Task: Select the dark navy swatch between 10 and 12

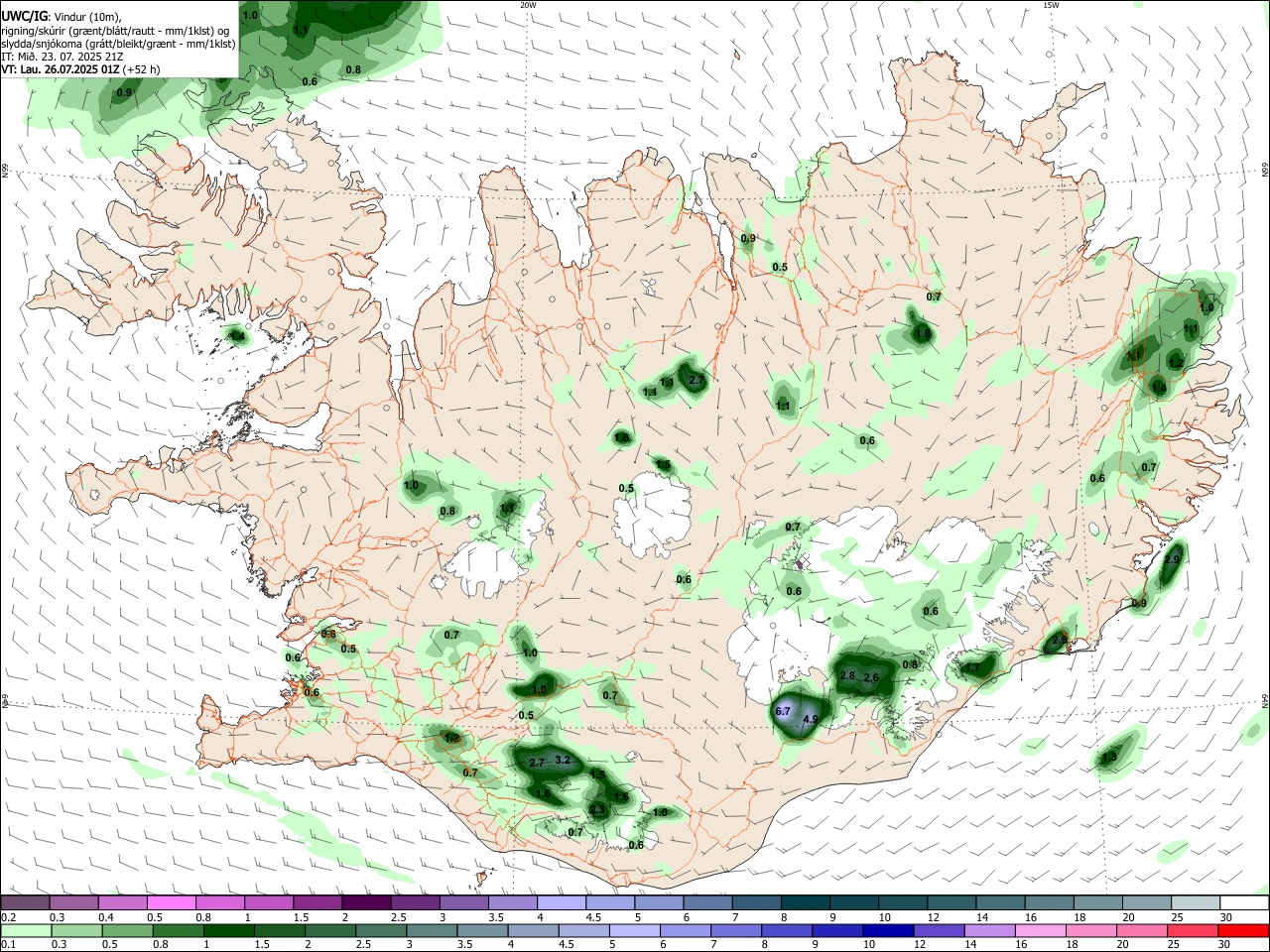Action: 887,930
